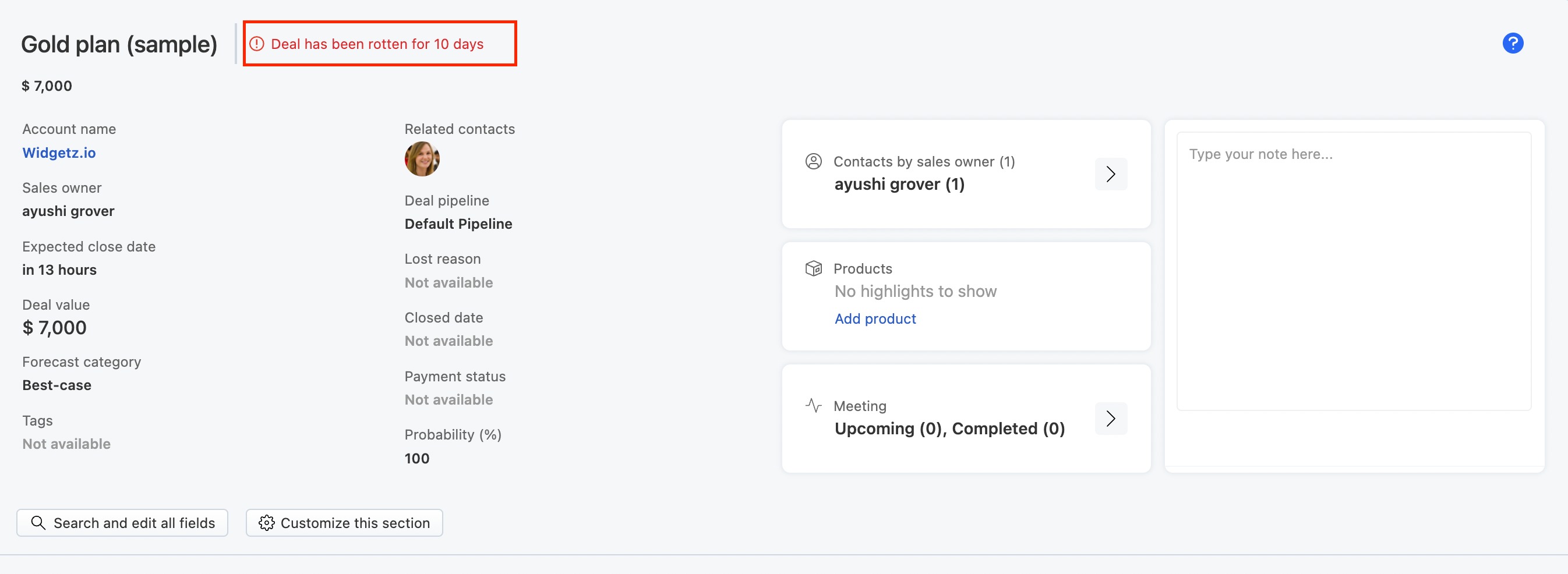Click the rotten deal warning icon
Screen dimensions: 1568x574
point(257,44)
